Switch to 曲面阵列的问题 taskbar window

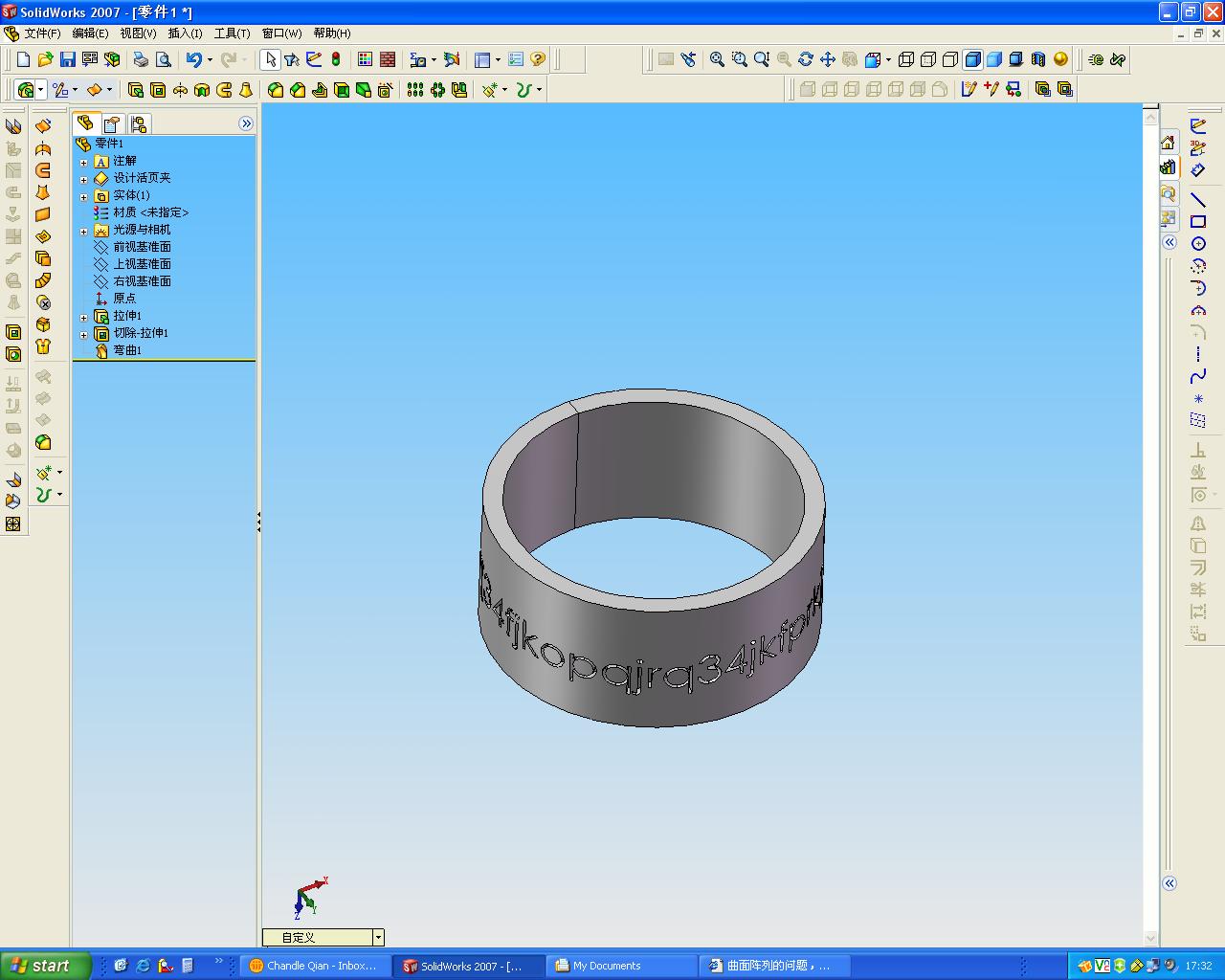(776, 966)
